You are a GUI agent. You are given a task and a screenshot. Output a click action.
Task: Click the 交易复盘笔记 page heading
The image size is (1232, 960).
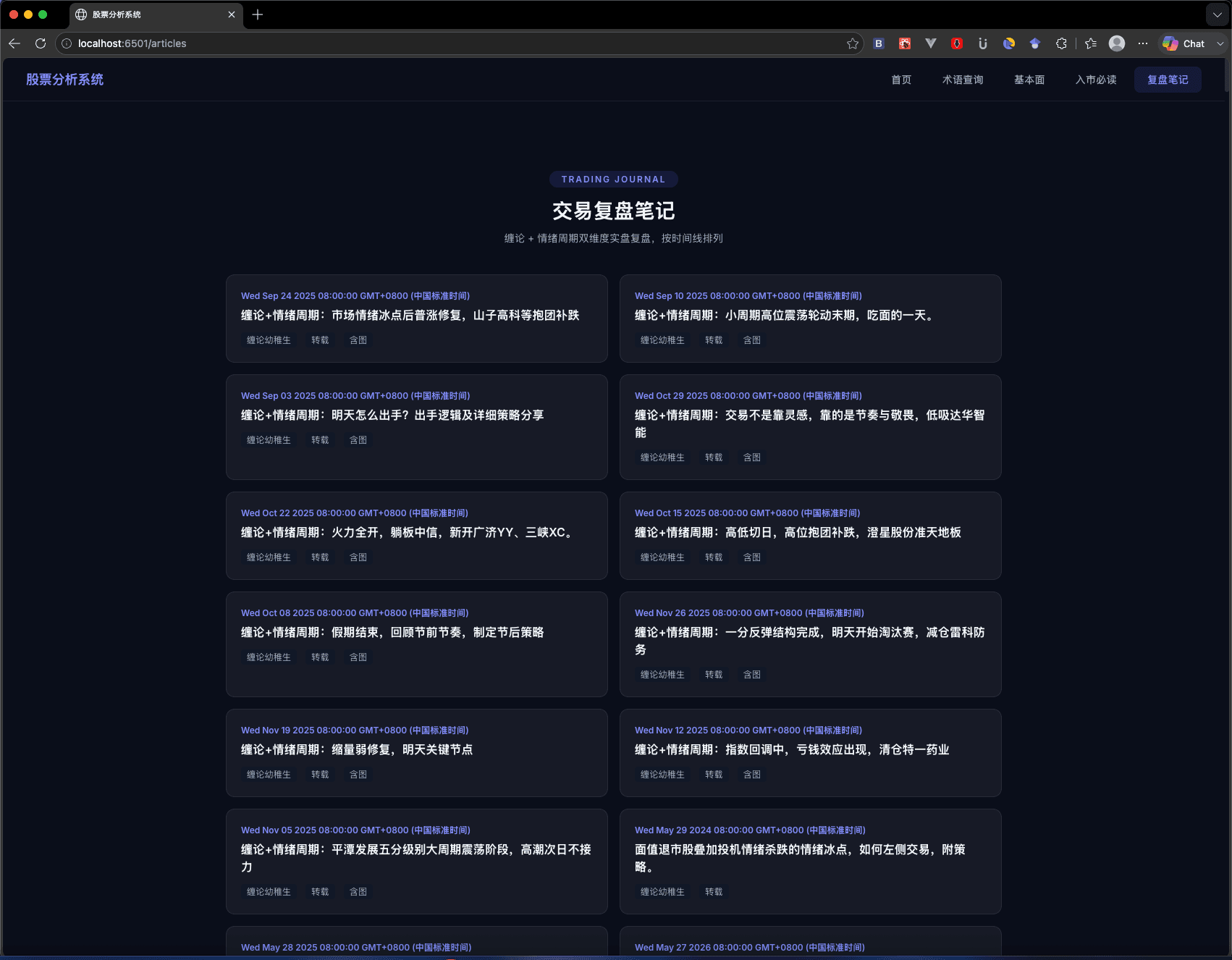coord(614,211)
